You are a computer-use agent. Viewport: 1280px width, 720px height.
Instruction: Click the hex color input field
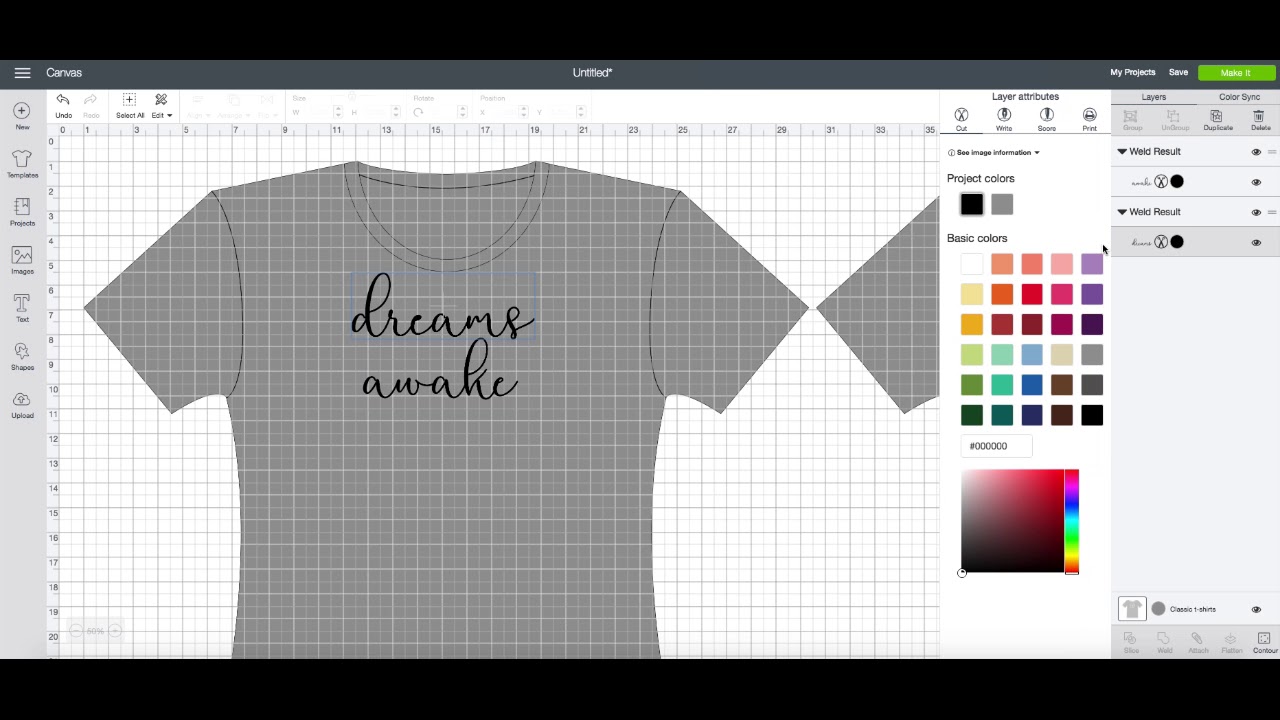[x=996, y=446]
